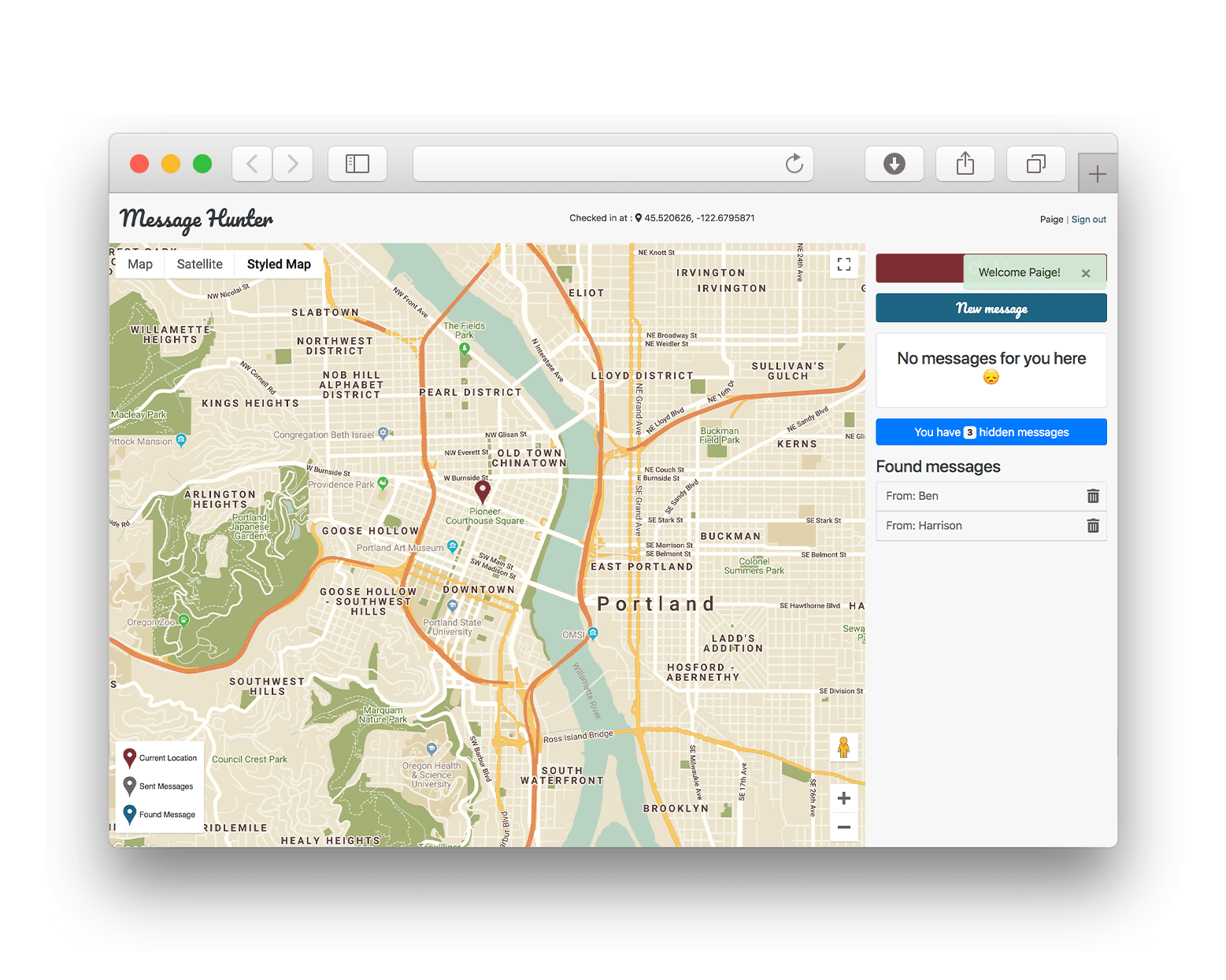
Task: Click the New message button
Action: pos(991,308)
